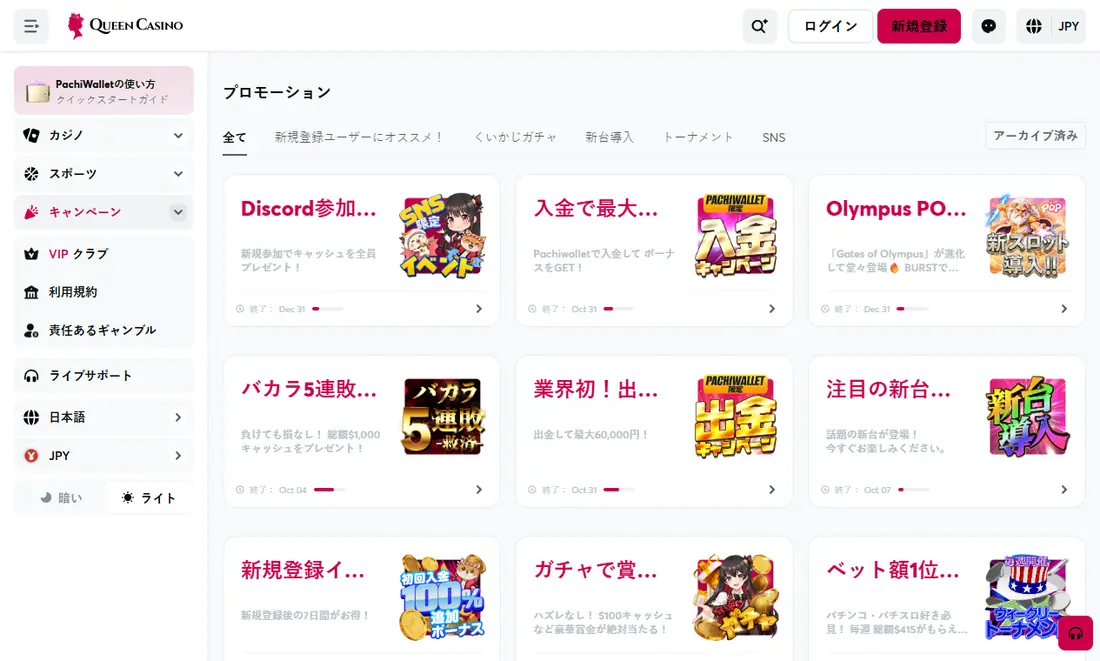Click the ログイン button
This screenshot has height=661, width=1100.
(831, 26)
